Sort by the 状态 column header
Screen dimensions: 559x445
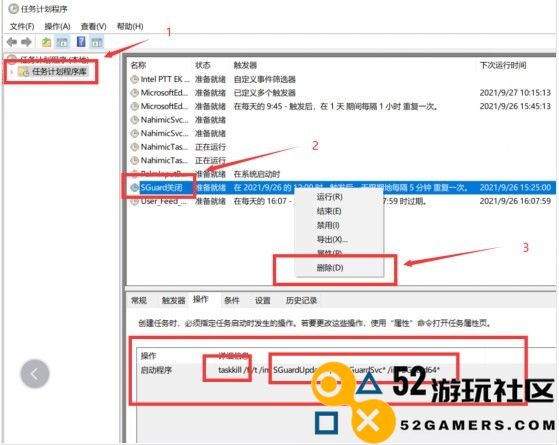tap(203, 65)
